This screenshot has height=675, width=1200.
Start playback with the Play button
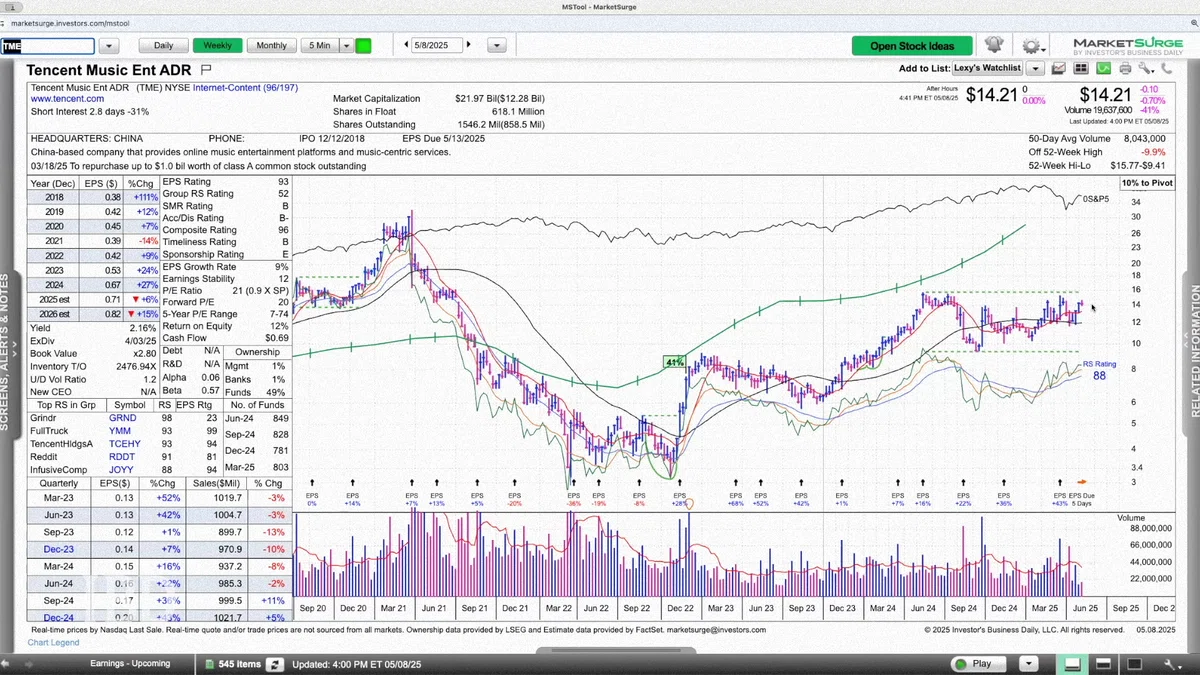coord(977,663)
